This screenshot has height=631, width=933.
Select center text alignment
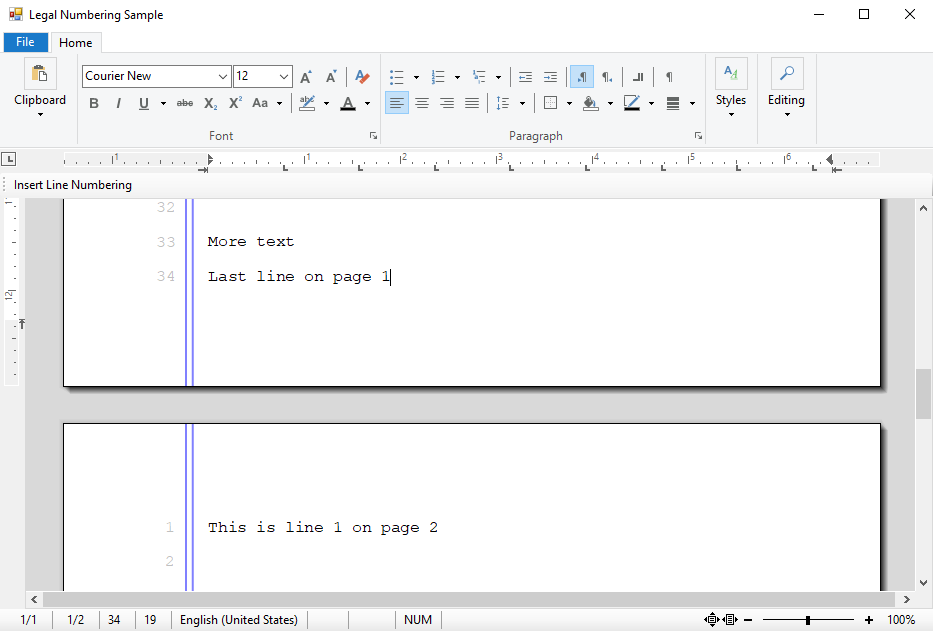click(422, 103)
